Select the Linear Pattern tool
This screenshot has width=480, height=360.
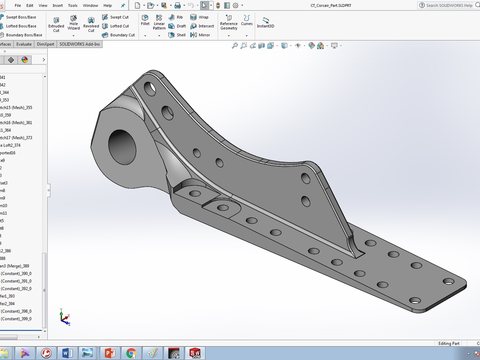[159, 22]
